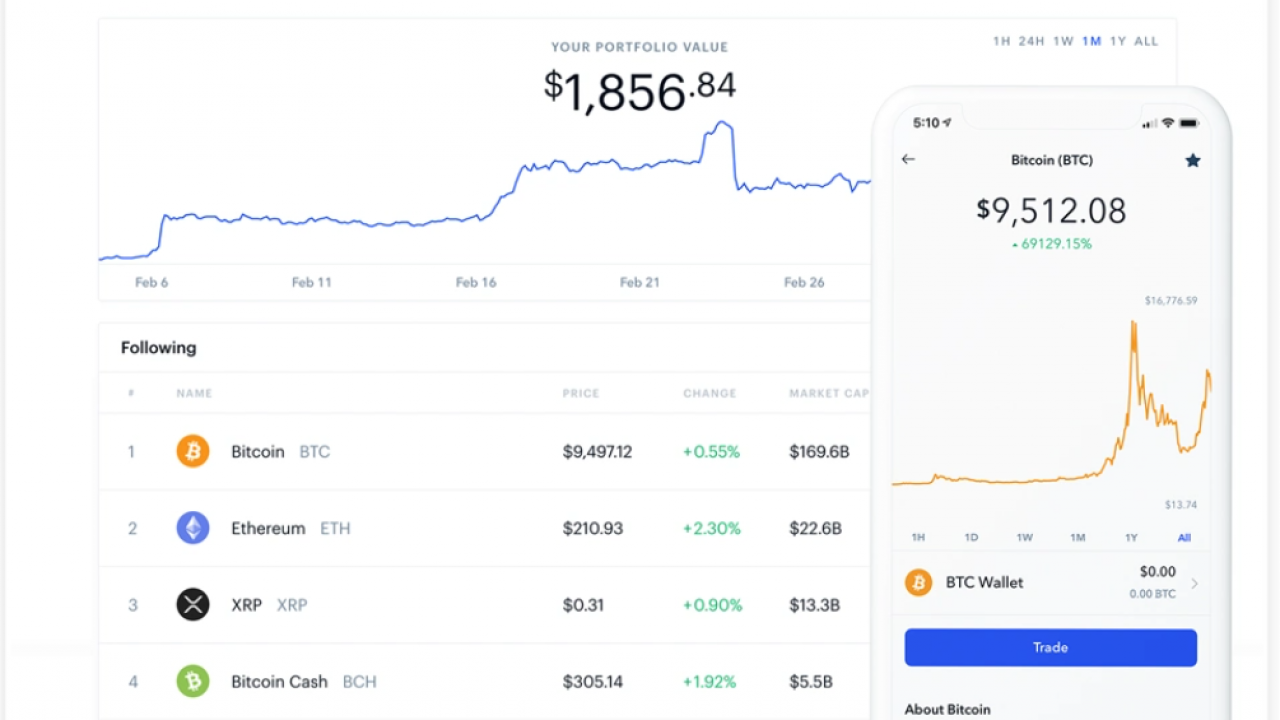Sort the list by Price column header
Viewport: 1280px width, 720px height.
[x=581, y=393]
